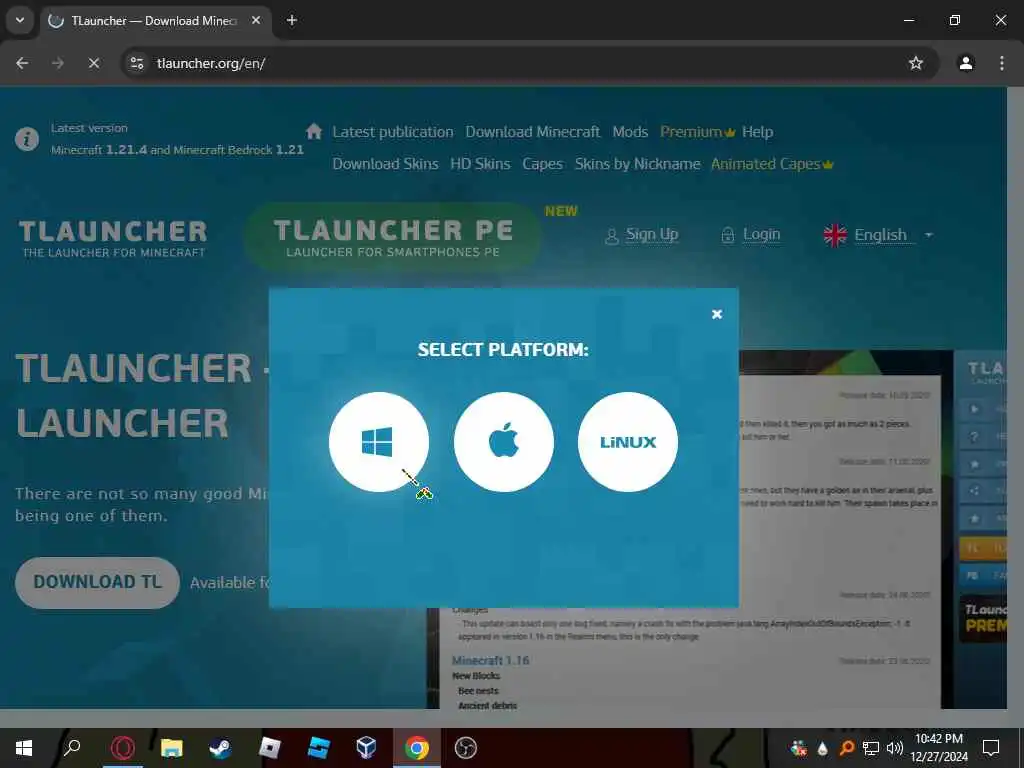This screenshot has width=1024, height=768.
Task: Open the Windows Start menu
Action: (x=24, y=748)
